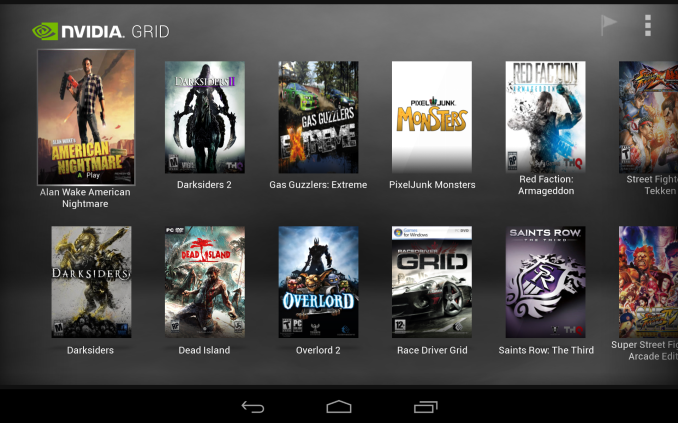The image size is (678, 423).
Task: Select the original Darksiders cover
Action: [x=91, y=282]
